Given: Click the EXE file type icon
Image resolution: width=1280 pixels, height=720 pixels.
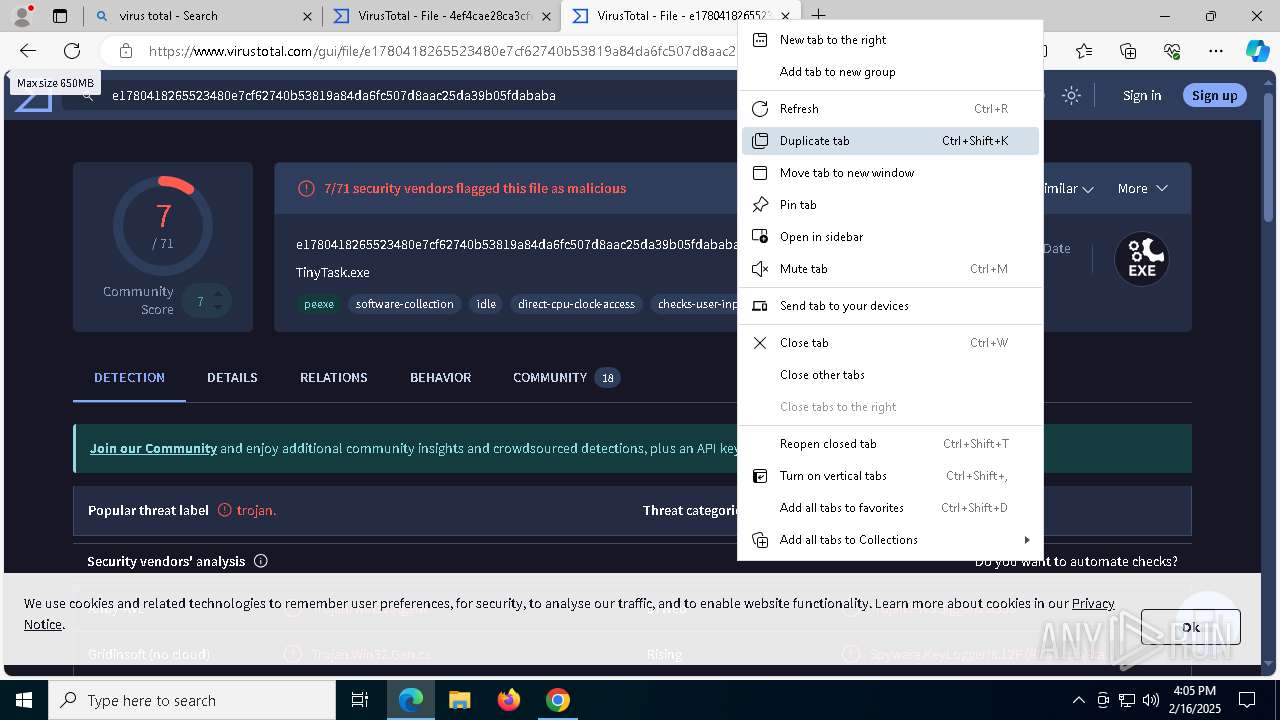Looking at the screenshot, I should point(1142,260).
